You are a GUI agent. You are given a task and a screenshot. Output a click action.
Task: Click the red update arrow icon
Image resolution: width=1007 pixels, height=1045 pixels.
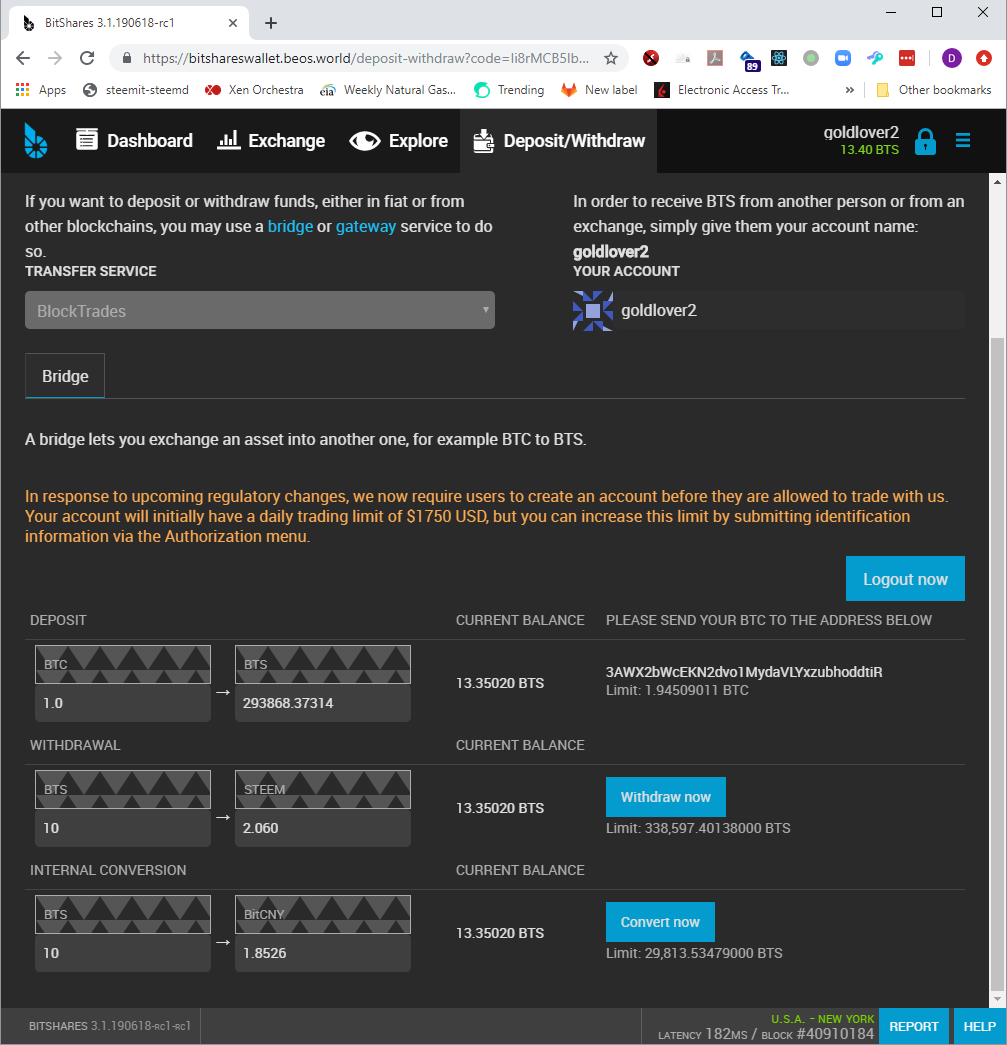coord(984,58)
